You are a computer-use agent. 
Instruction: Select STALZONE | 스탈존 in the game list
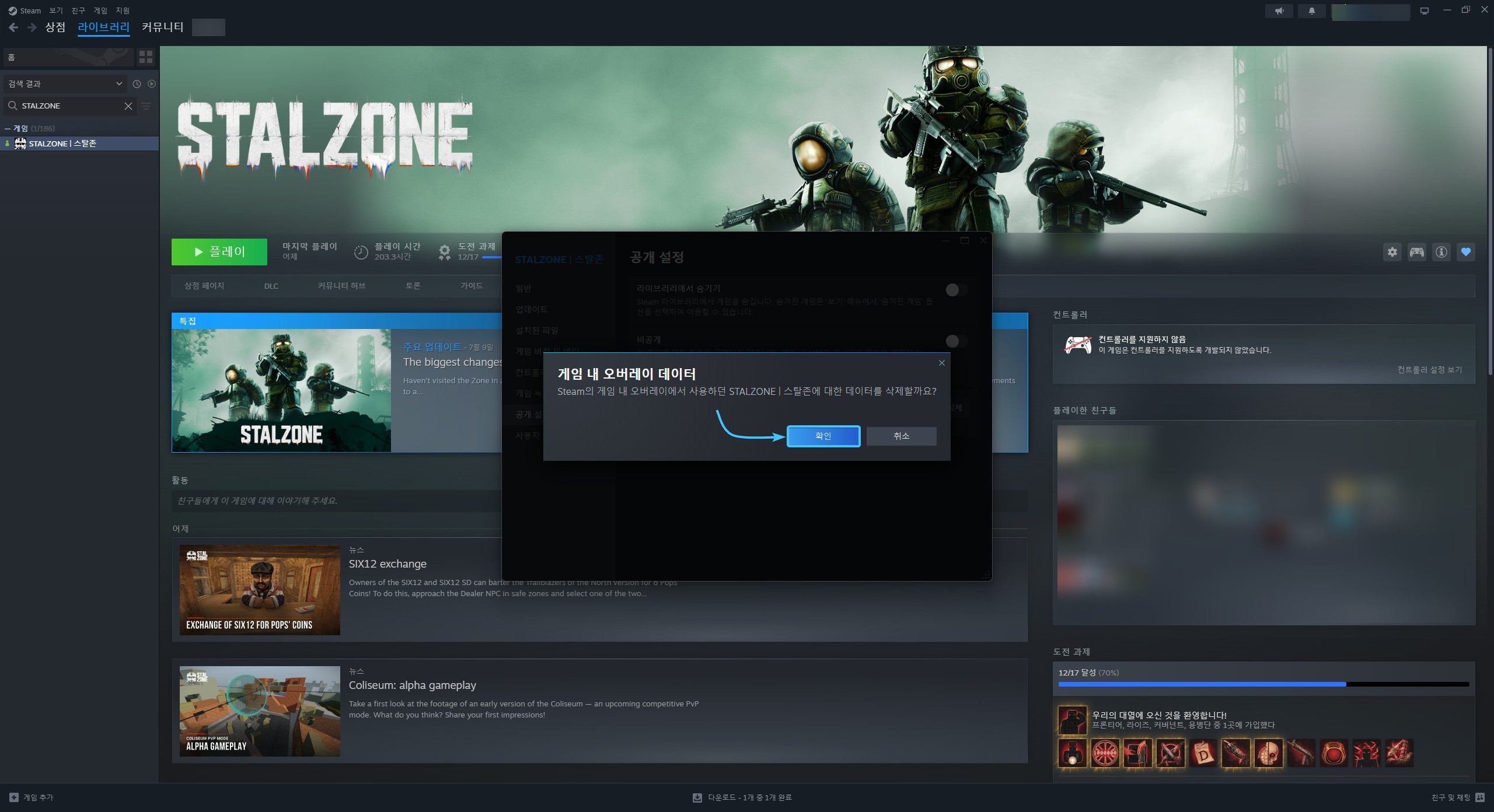click(x=79, y=143)
